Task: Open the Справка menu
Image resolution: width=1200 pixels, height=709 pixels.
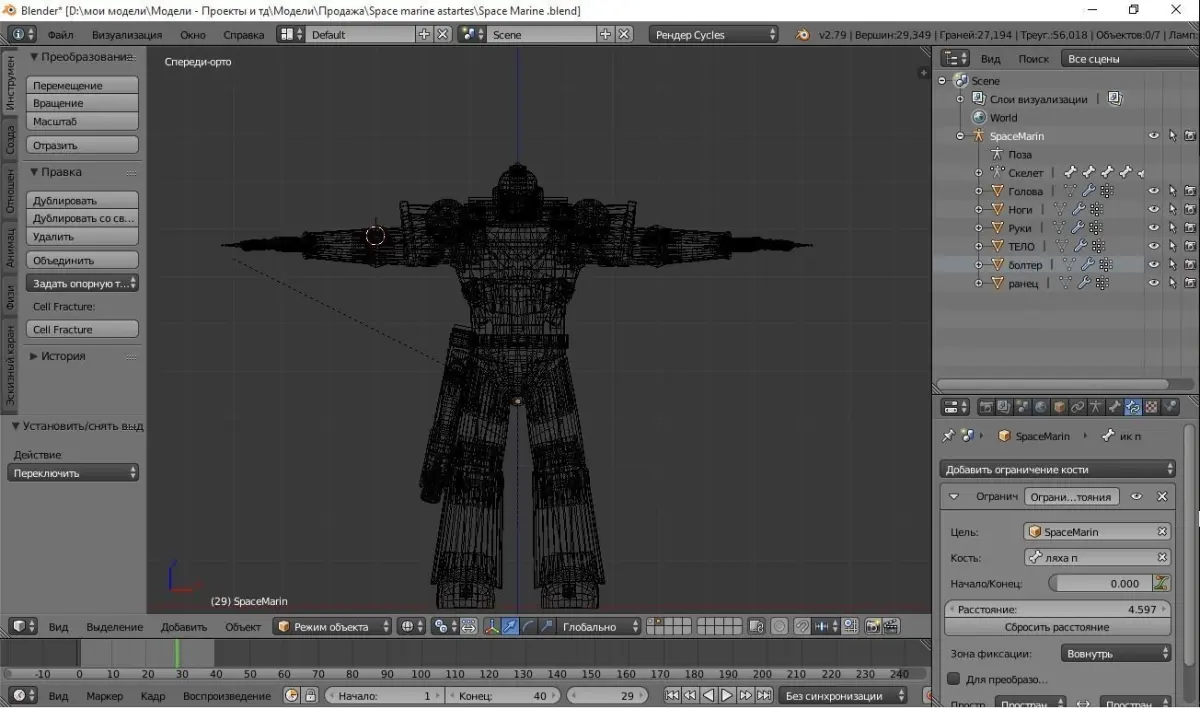Action: tap(244, 34)
